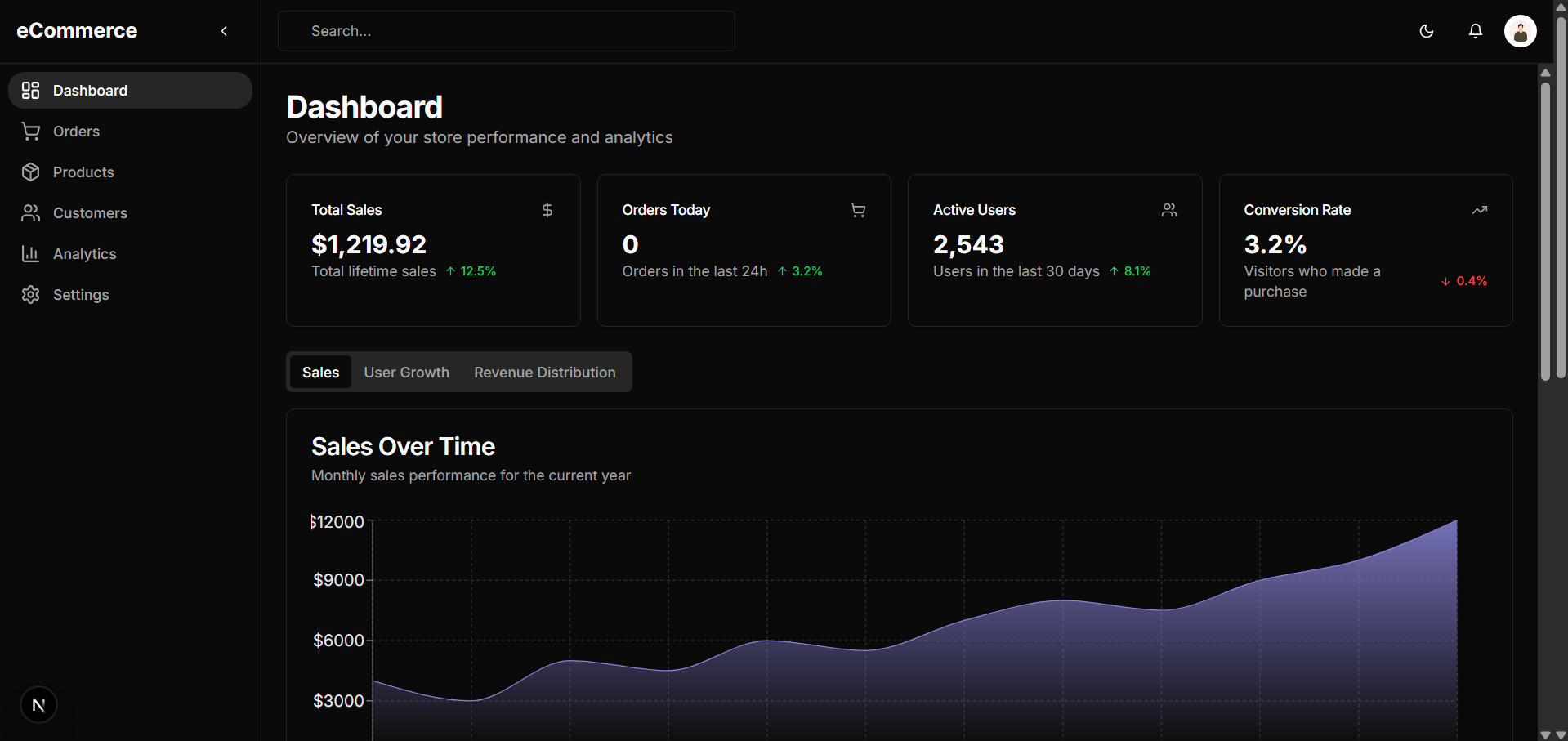
Task: Click the Orders in the last 24h caption
Action: (x=695, y=271)
